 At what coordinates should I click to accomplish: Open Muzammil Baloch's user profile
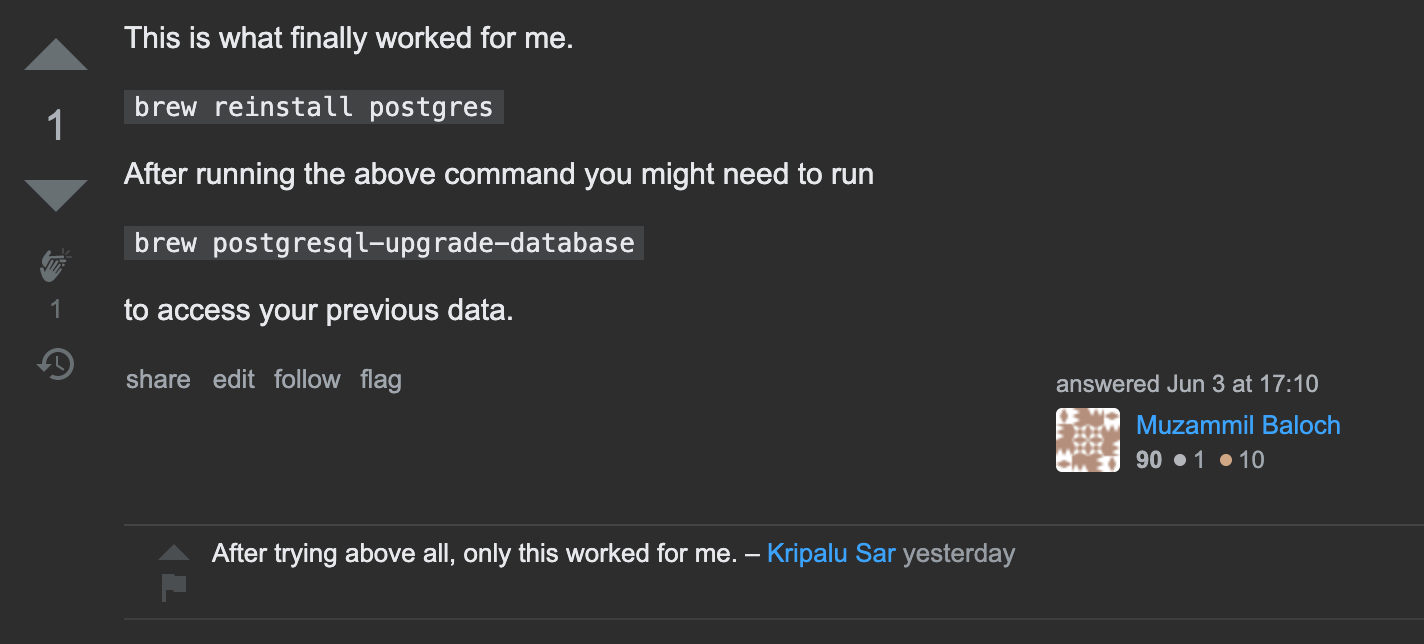click(1238, 425)
